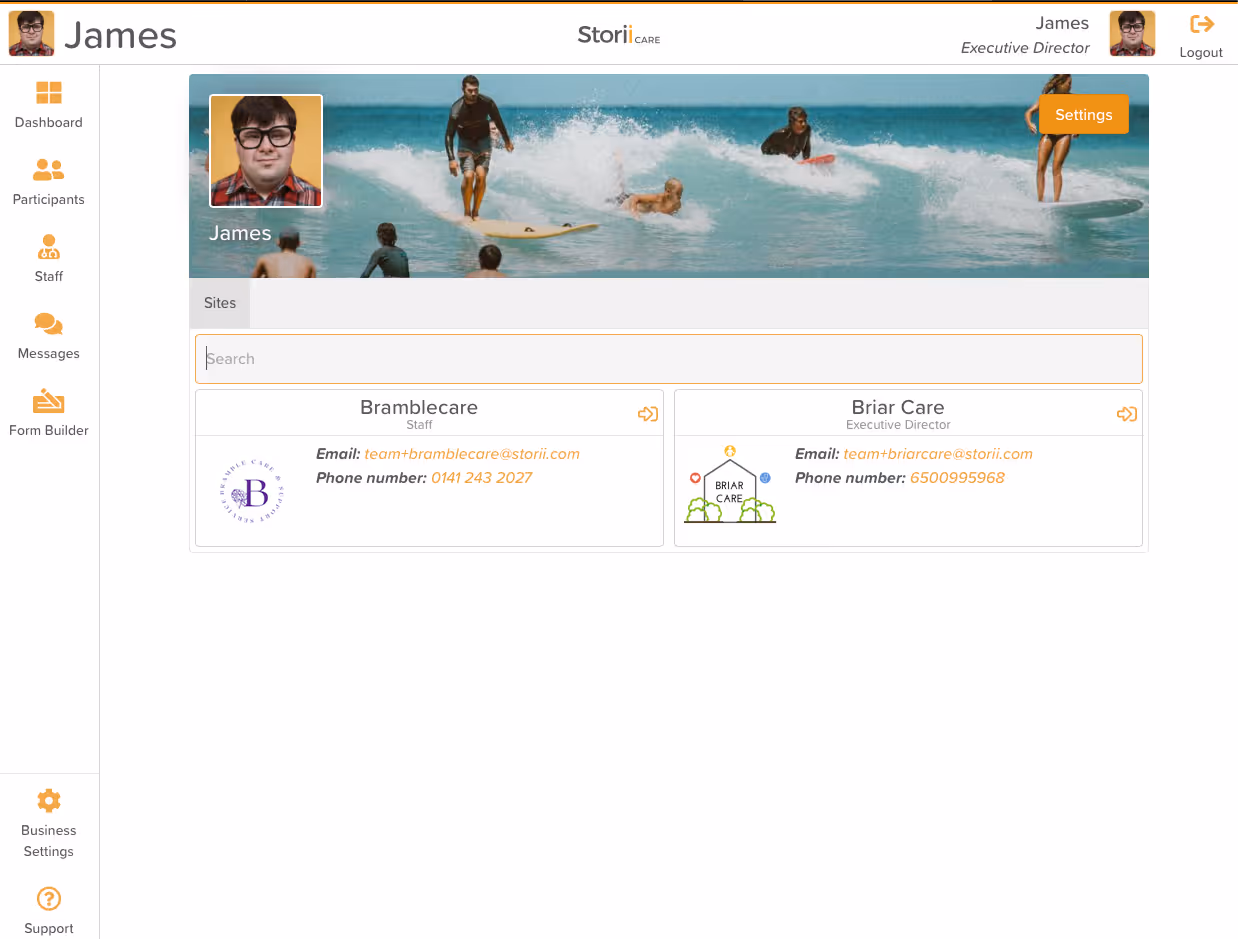Click the large James heading top-left
1238x939 pixels.
(120, 35)
